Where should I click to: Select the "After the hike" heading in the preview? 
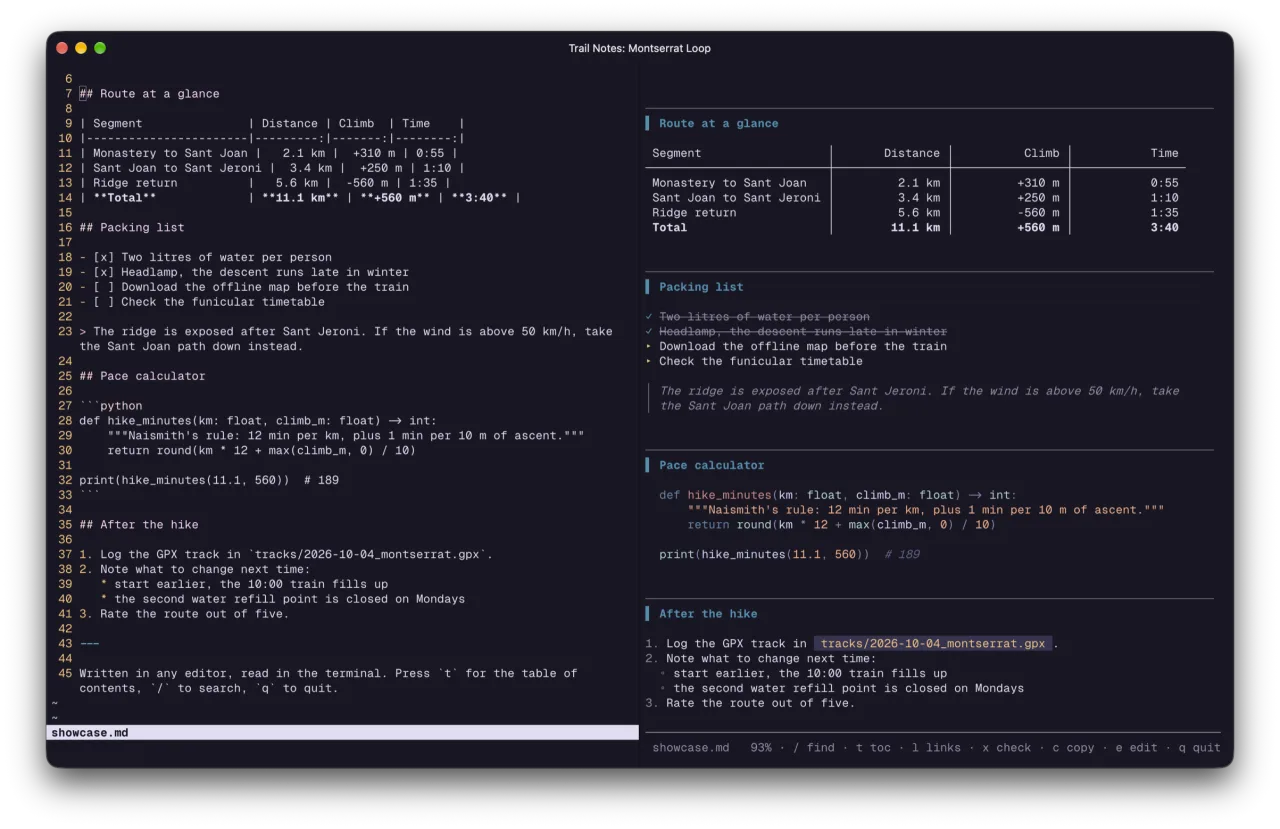click(708, 614)
